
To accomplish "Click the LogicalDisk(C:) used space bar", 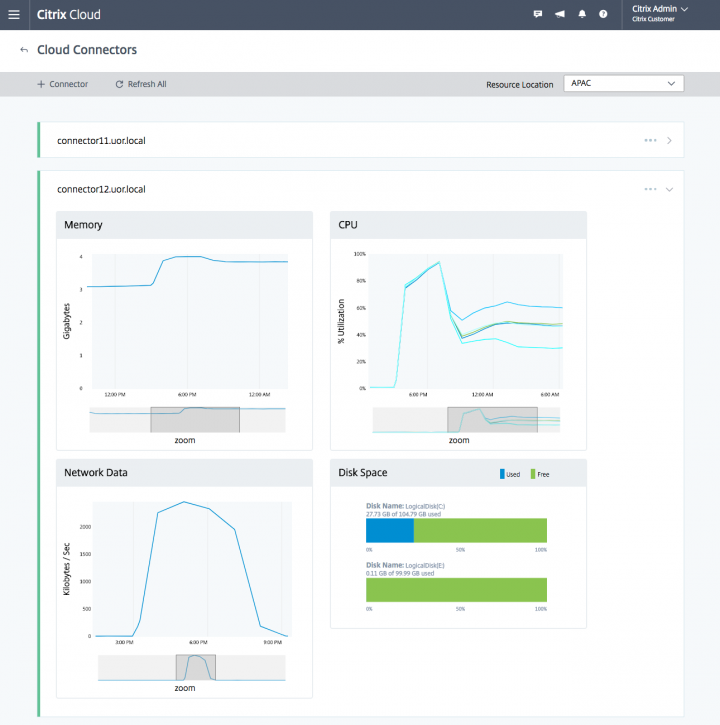I will tap(390, 530).
